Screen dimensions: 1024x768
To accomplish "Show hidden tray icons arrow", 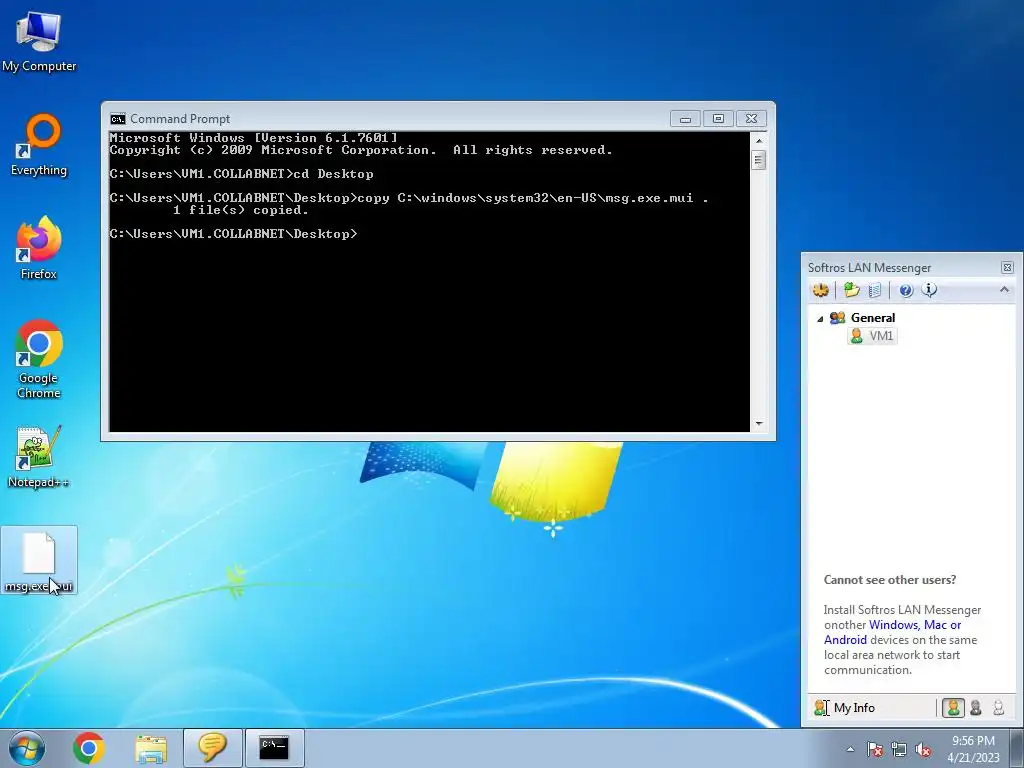I will (850, 749).
